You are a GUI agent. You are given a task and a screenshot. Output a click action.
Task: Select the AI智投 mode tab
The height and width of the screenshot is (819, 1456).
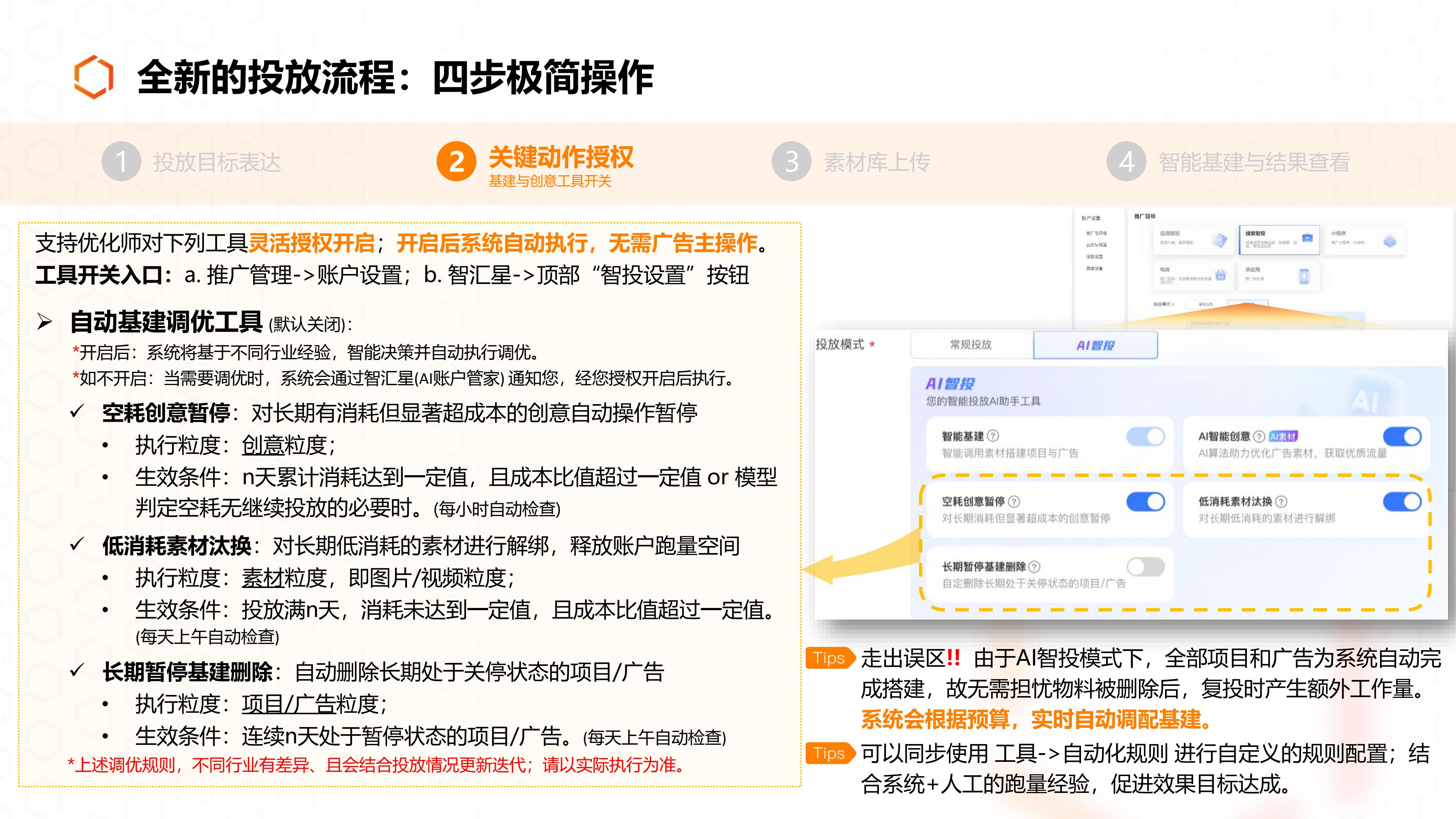1095,345
